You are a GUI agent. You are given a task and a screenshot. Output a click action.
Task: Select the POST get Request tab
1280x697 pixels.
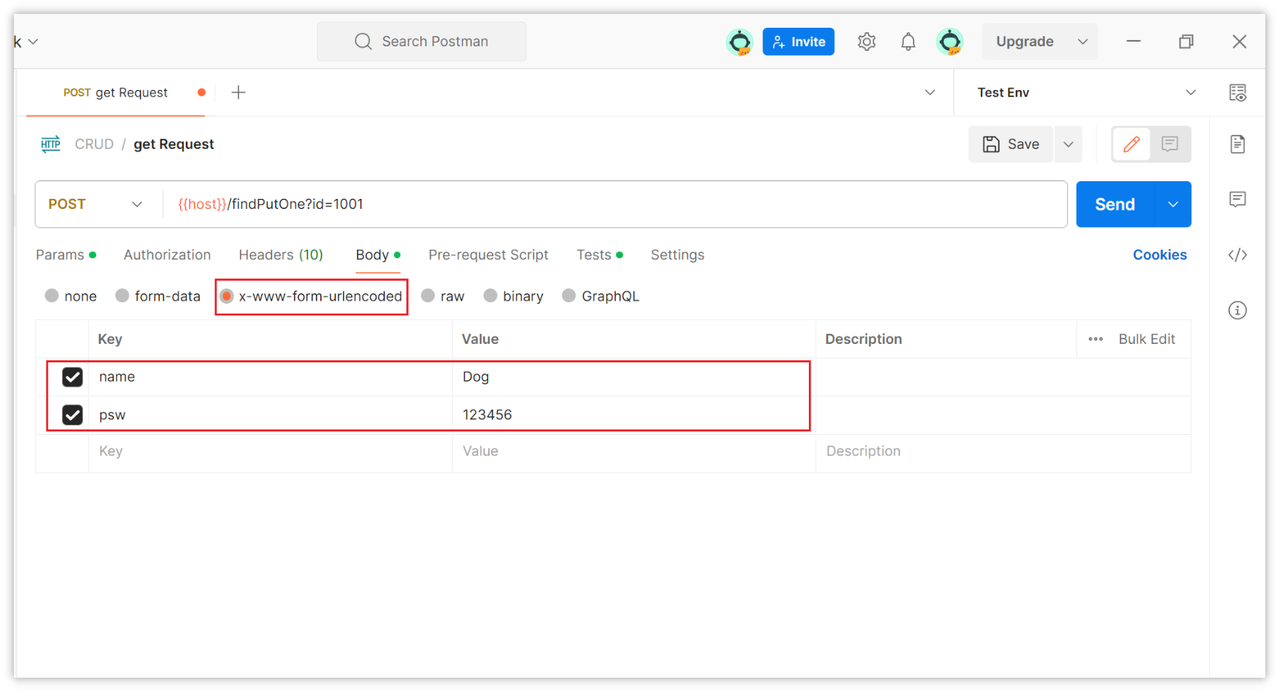click(x=116, y=93)
